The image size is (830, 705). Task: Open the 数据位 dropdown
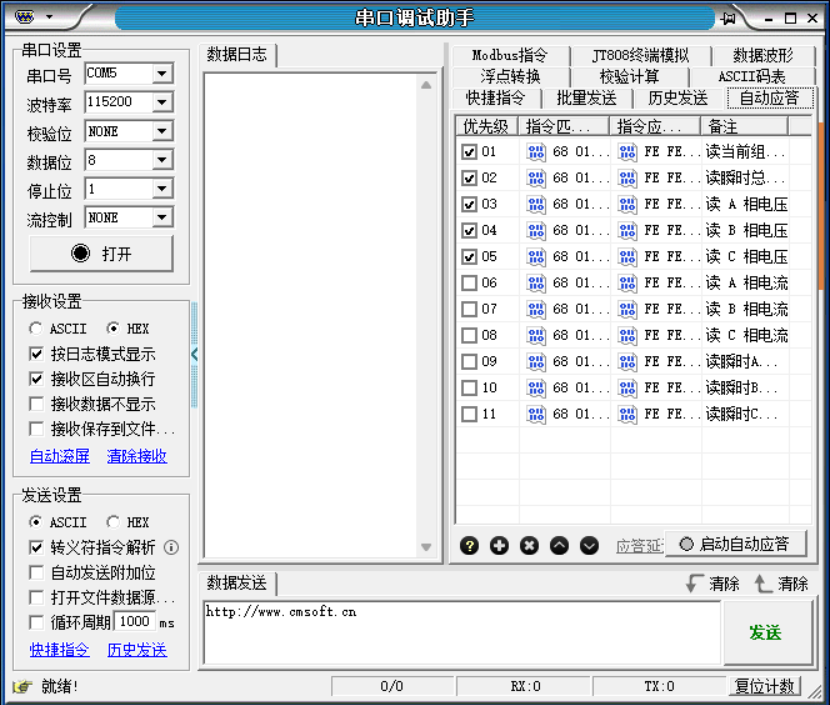(162, 159)
